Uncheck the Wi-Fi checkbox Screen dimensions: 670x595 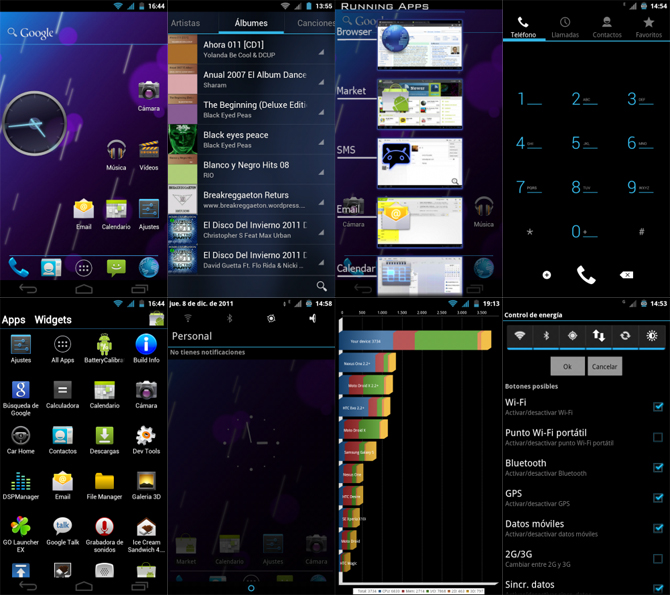658,407
